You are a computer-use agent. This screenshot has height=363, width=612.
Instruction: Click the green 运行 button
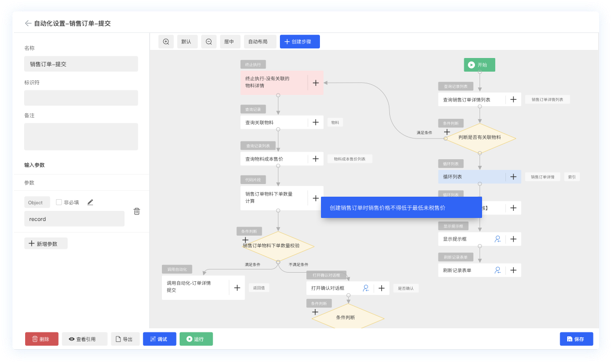click(196, 339)
